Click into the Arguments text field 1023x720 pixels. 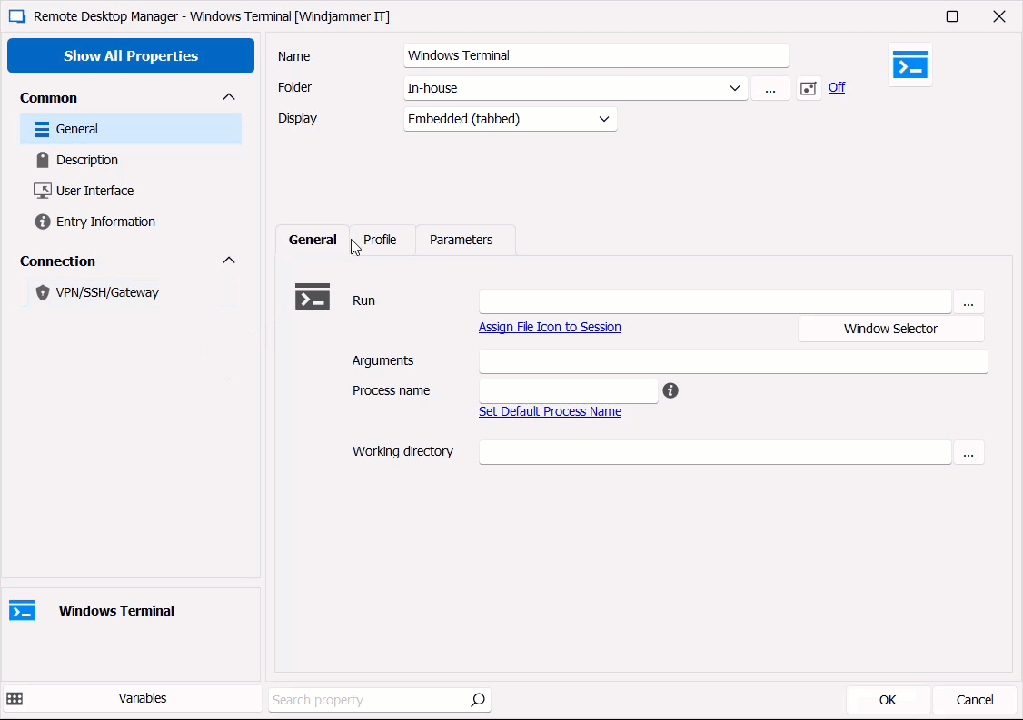(x=733, y=361)
